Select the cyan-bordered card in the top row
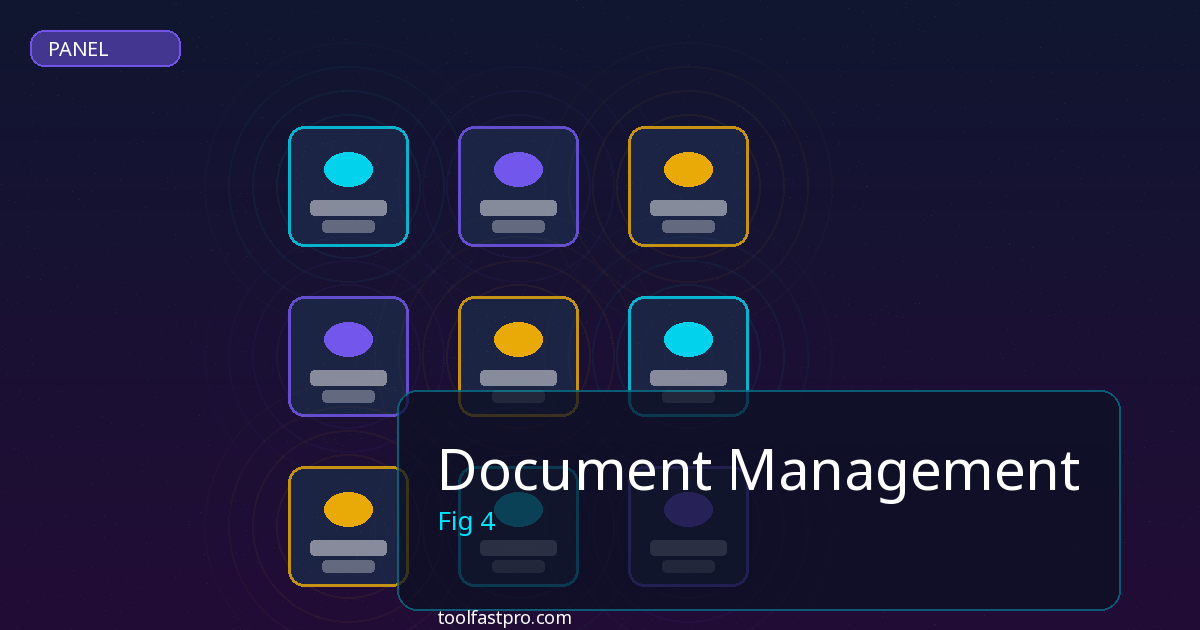 pos(348,187)
